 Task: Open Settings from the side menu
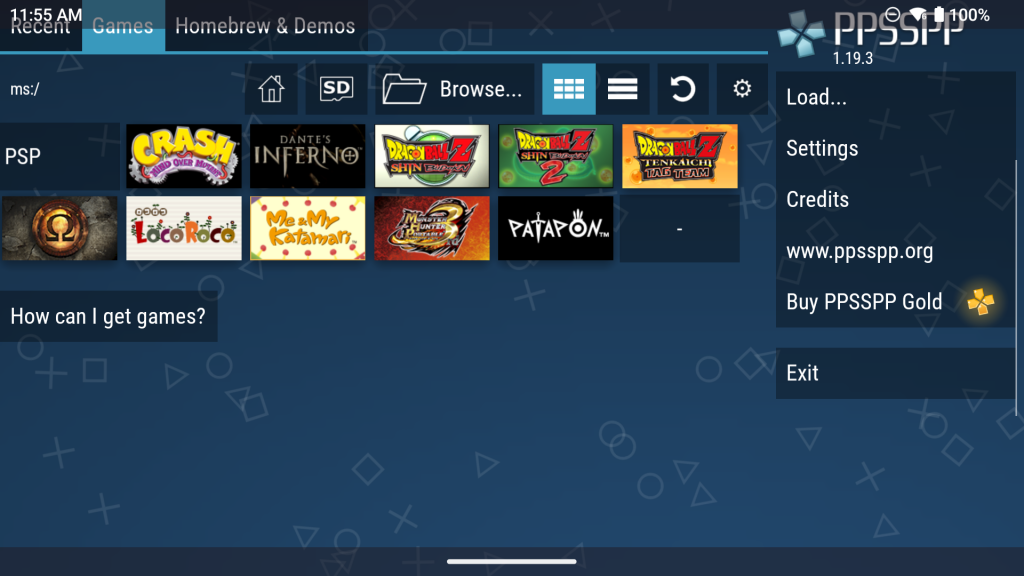click(895, 148)
